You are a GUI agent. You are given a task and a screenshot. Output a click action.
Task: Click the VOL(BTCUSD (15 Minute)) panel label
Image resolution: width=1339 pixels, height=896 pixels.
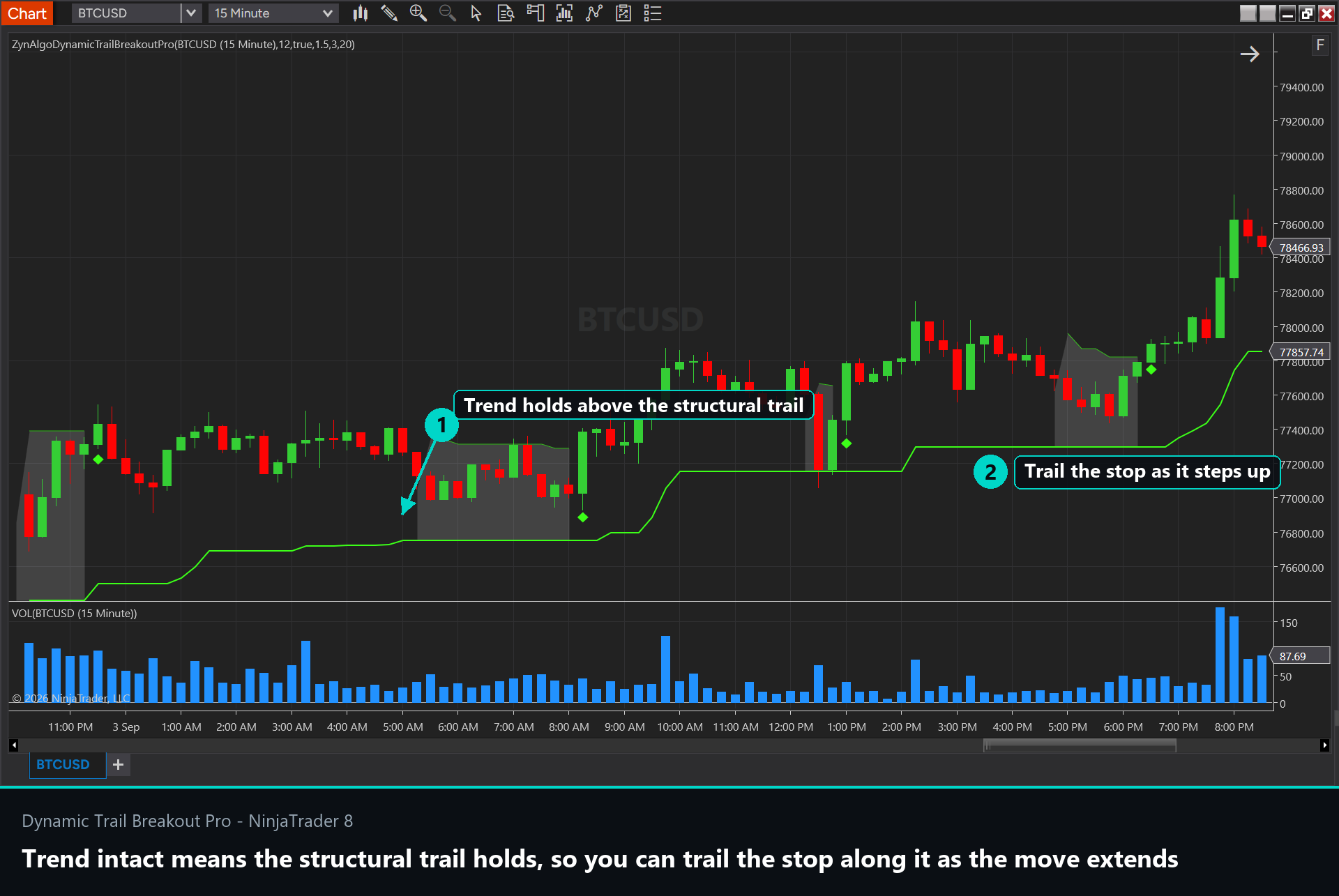[75, 614]
